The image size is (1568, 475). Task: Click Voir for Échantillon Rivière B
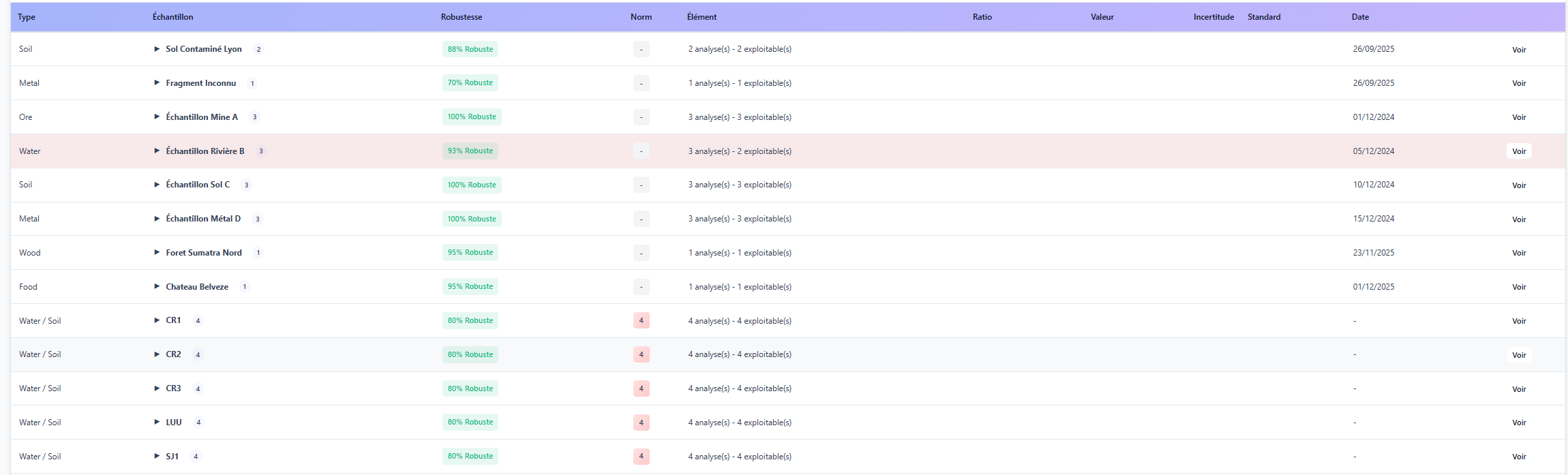click(x=1518, y=151)
